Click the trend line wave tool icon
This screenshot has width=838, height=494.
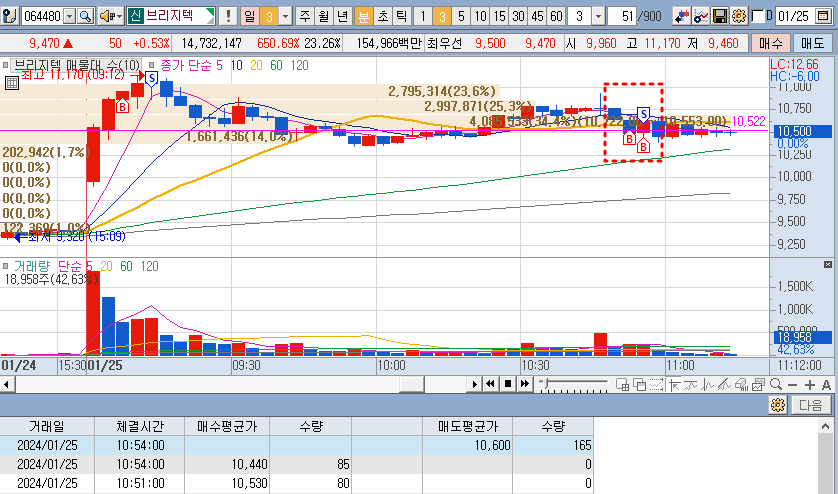tap(690, 384)
